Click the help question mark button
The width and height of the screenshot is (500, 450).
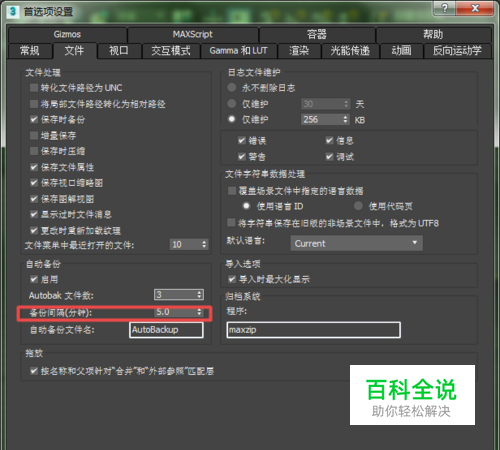coord(445,8)
